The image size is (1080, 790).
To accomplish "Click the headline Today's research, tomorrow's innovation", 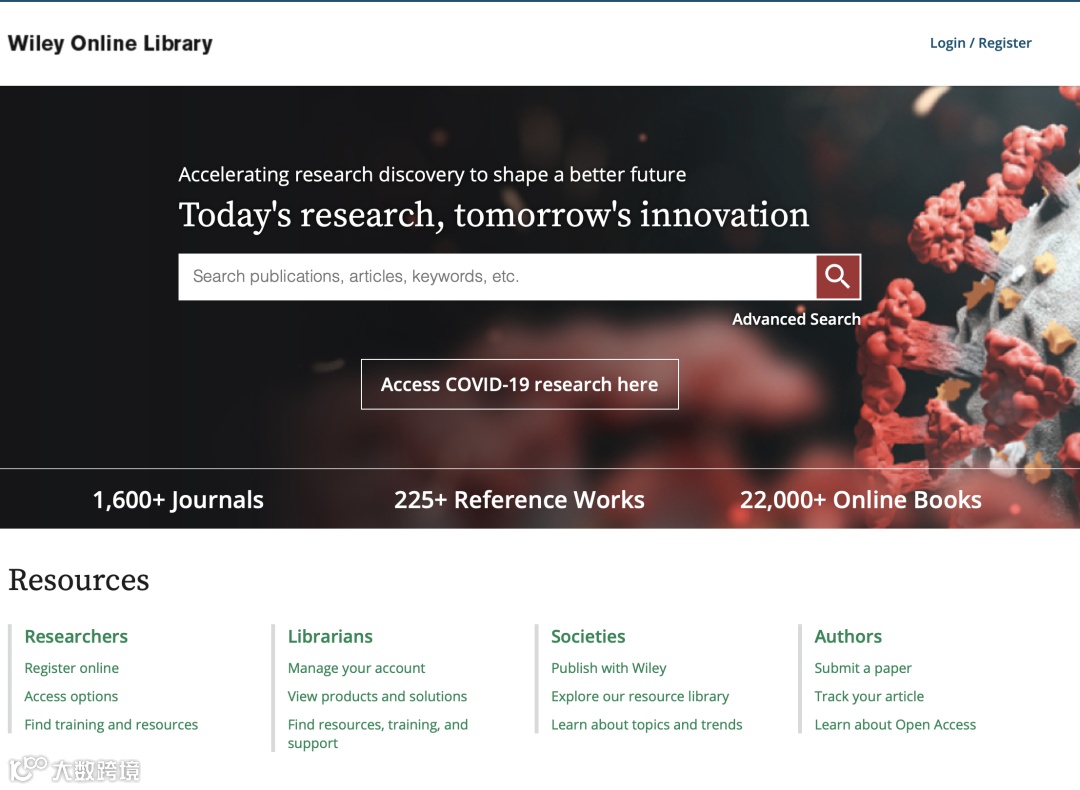I will pyautogui.click(x=494, y=215).
